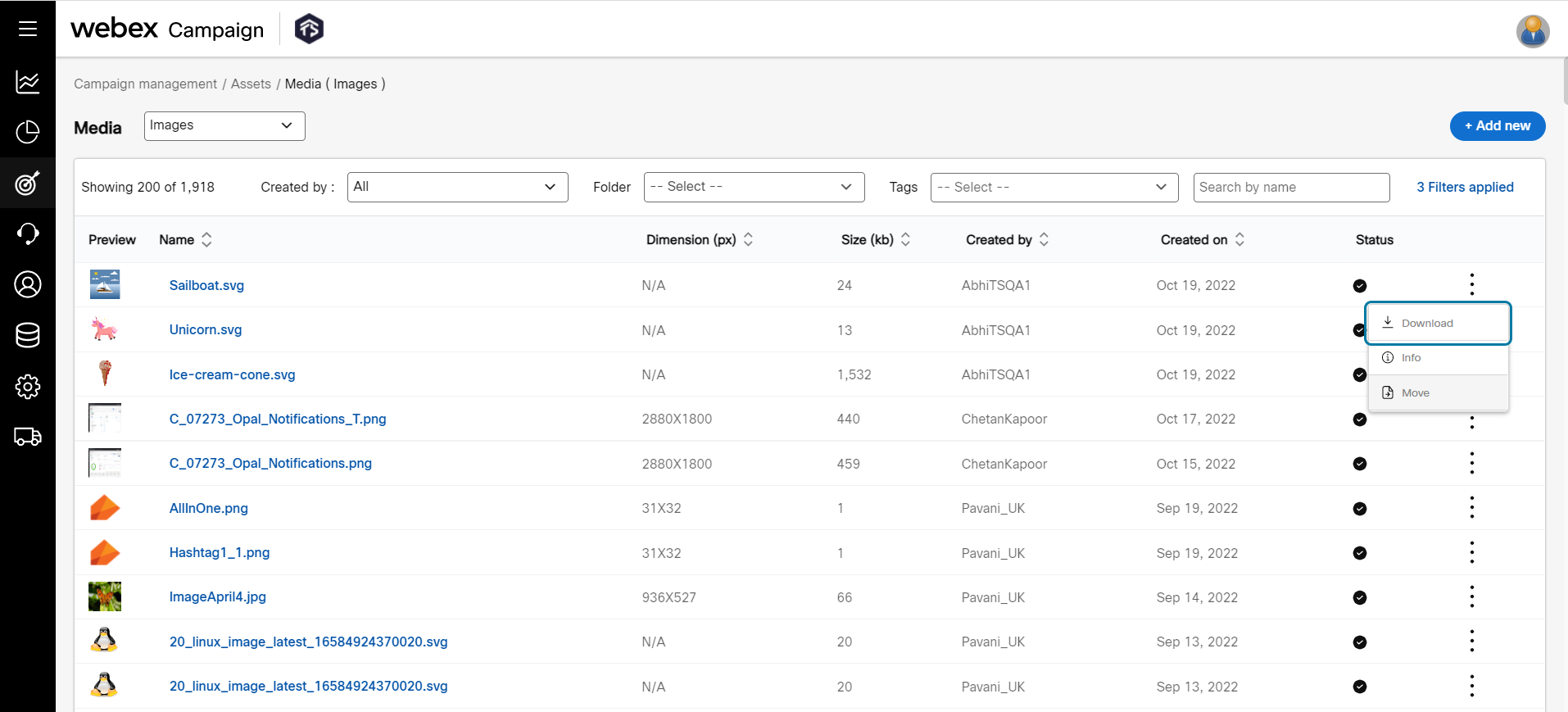Click the Add new button

[1498, 125]
